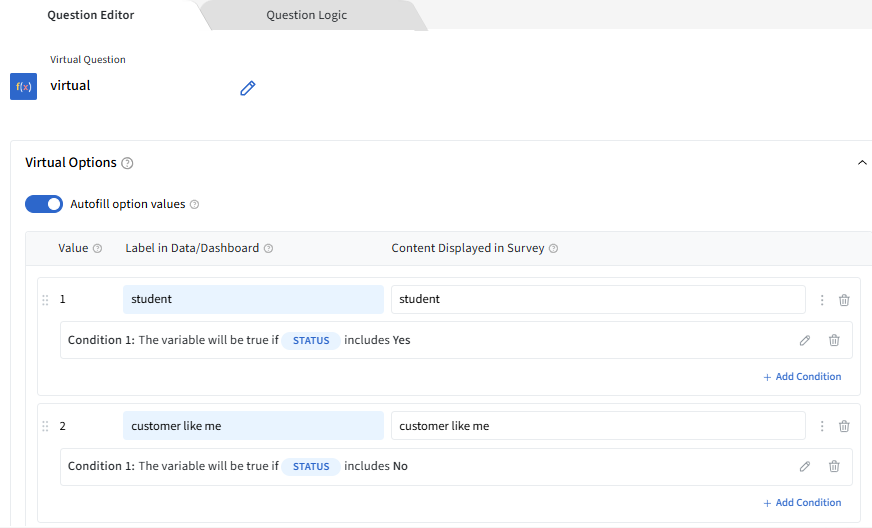The height and width of the screenshot is (528, 872).
Task: Delete the customer like me option
Action: point(844,426)
